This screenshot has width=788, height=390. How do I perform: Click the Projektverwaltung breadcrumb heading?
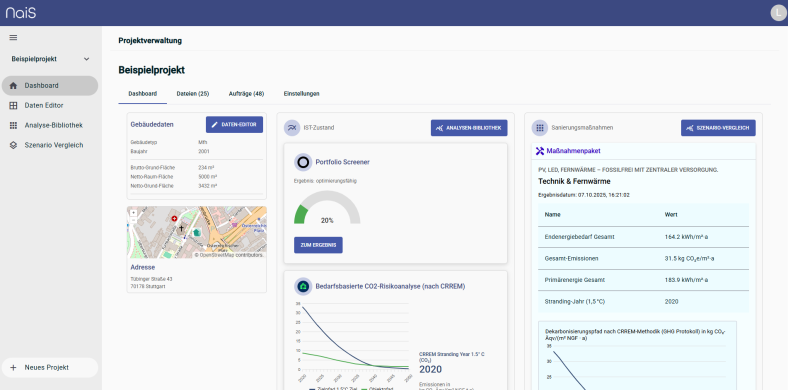150,41
